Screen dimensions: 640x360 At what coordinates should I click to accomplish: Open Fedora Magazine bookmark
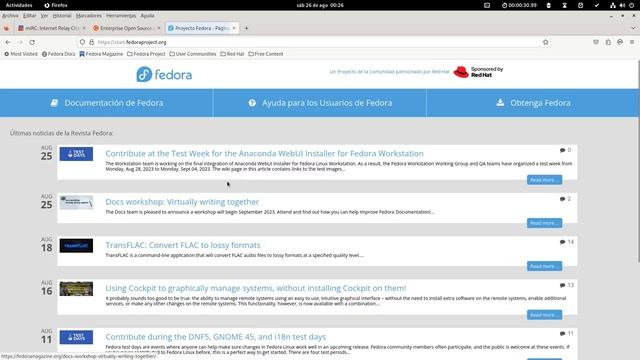click(x=101, y=54)
